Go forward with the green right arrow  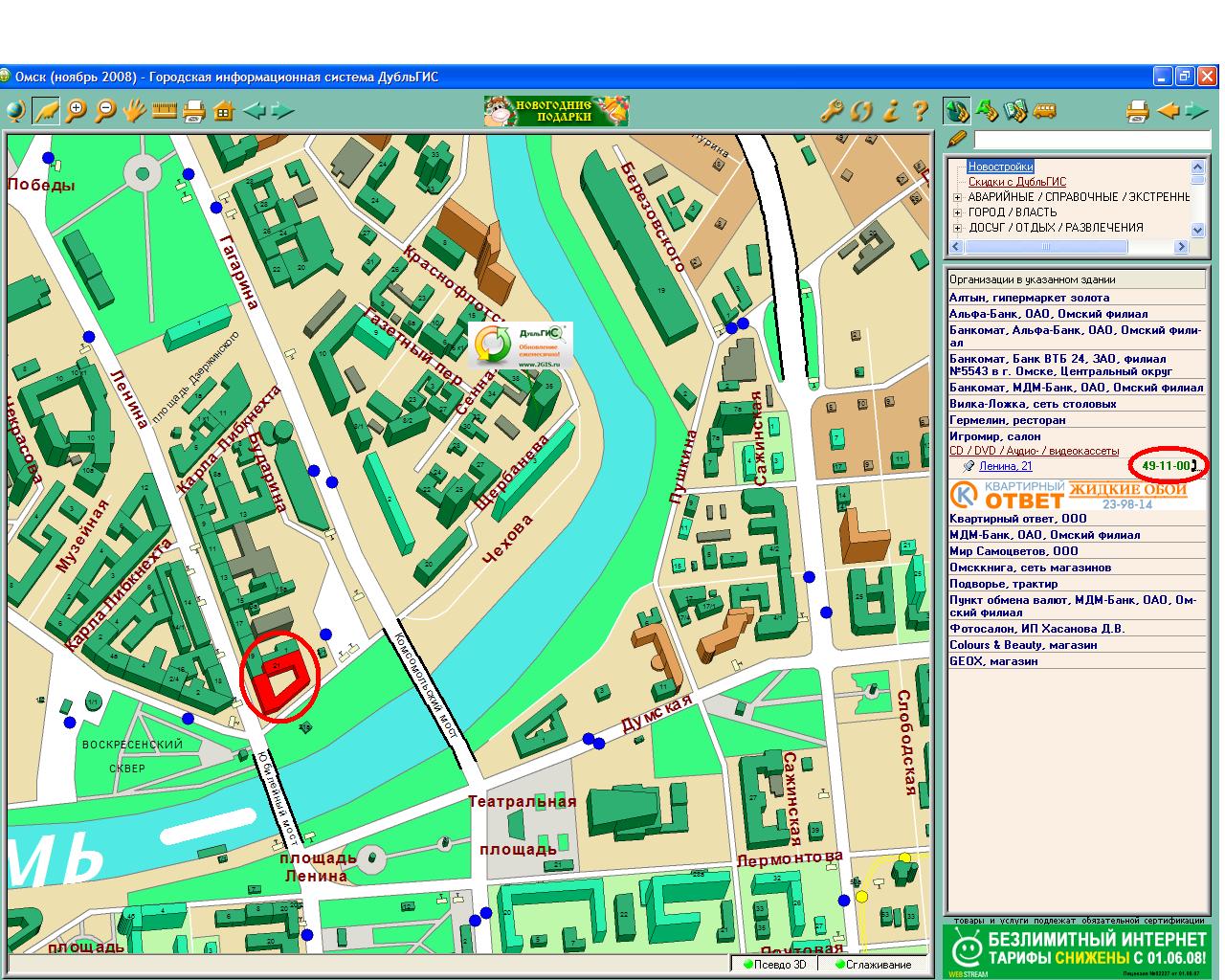click(x=1197, y=111)
